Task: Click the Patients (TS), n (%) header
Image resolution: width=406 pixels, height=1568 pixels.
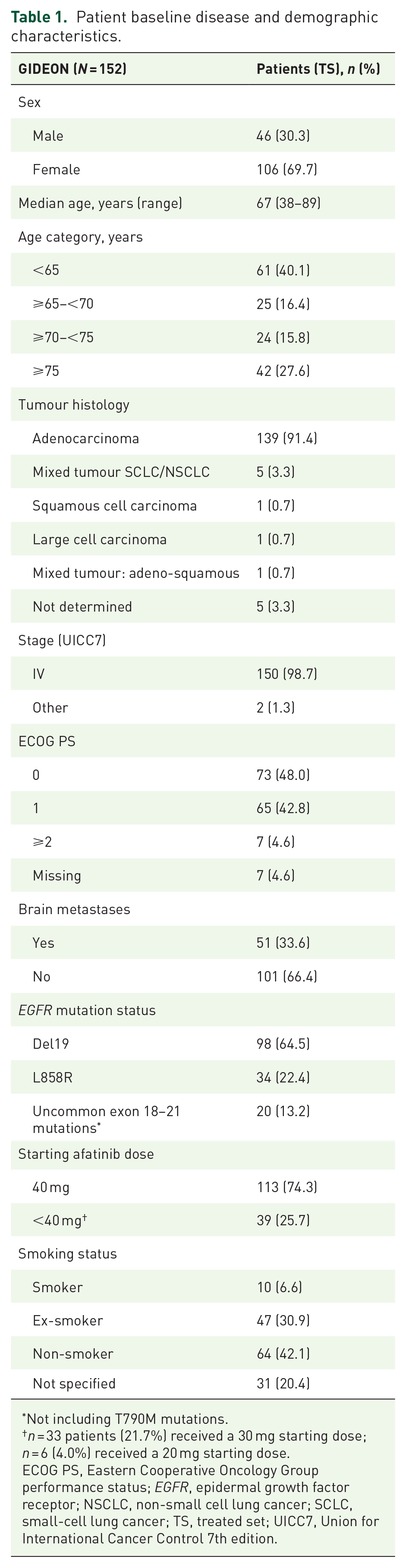Action: point(318,69)
